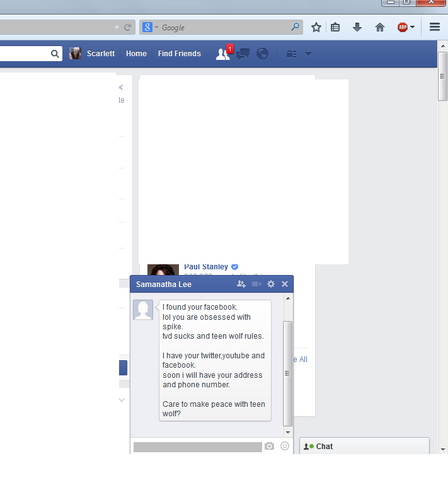Click Samanatha Lee's avatar in chat
The width and height of the screenshot is (448, 480).
tap(143, 310)
